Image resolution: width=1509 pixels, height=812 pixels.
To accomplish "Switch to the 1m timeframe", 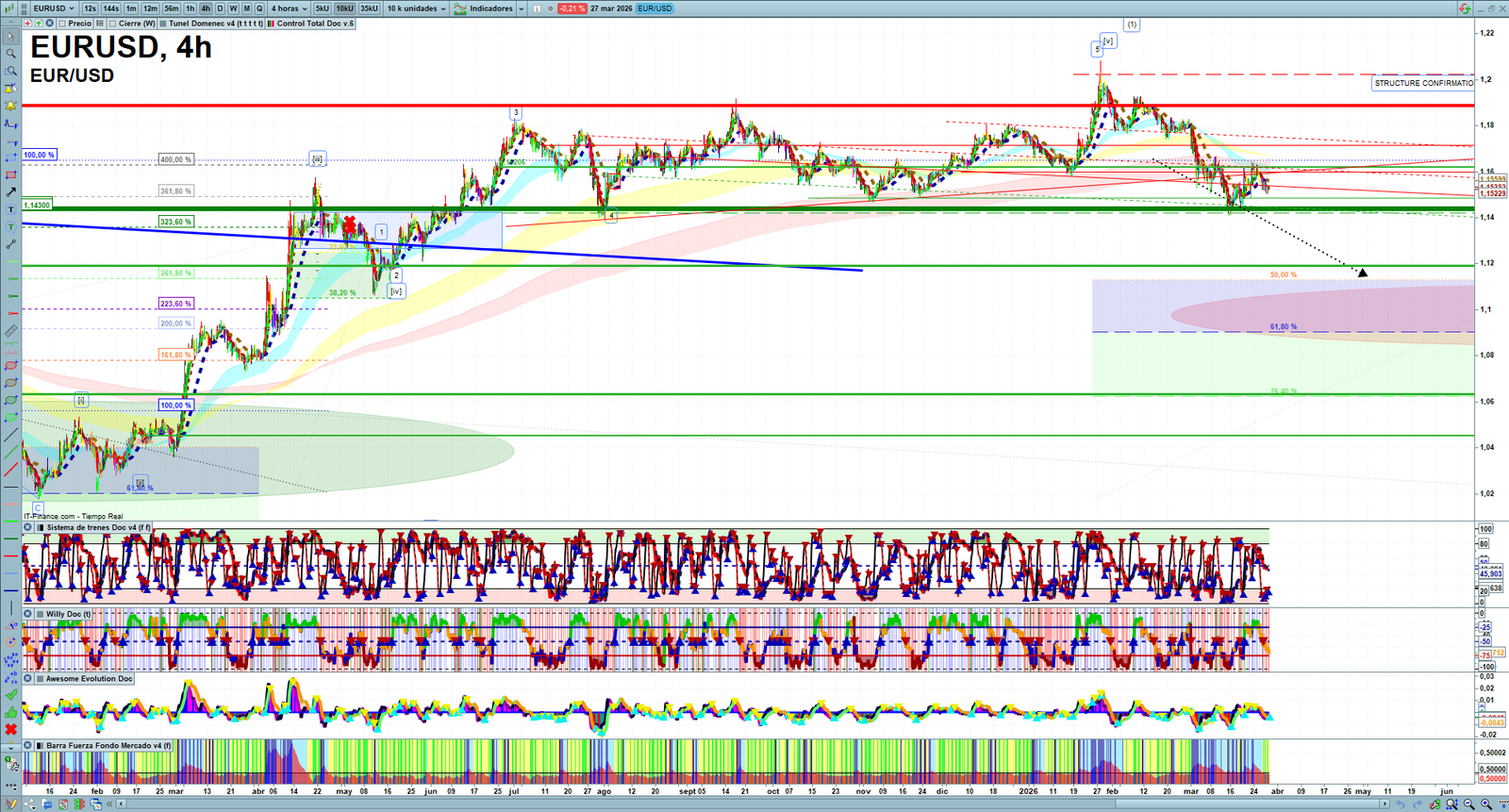I will [x=131, y=8].
